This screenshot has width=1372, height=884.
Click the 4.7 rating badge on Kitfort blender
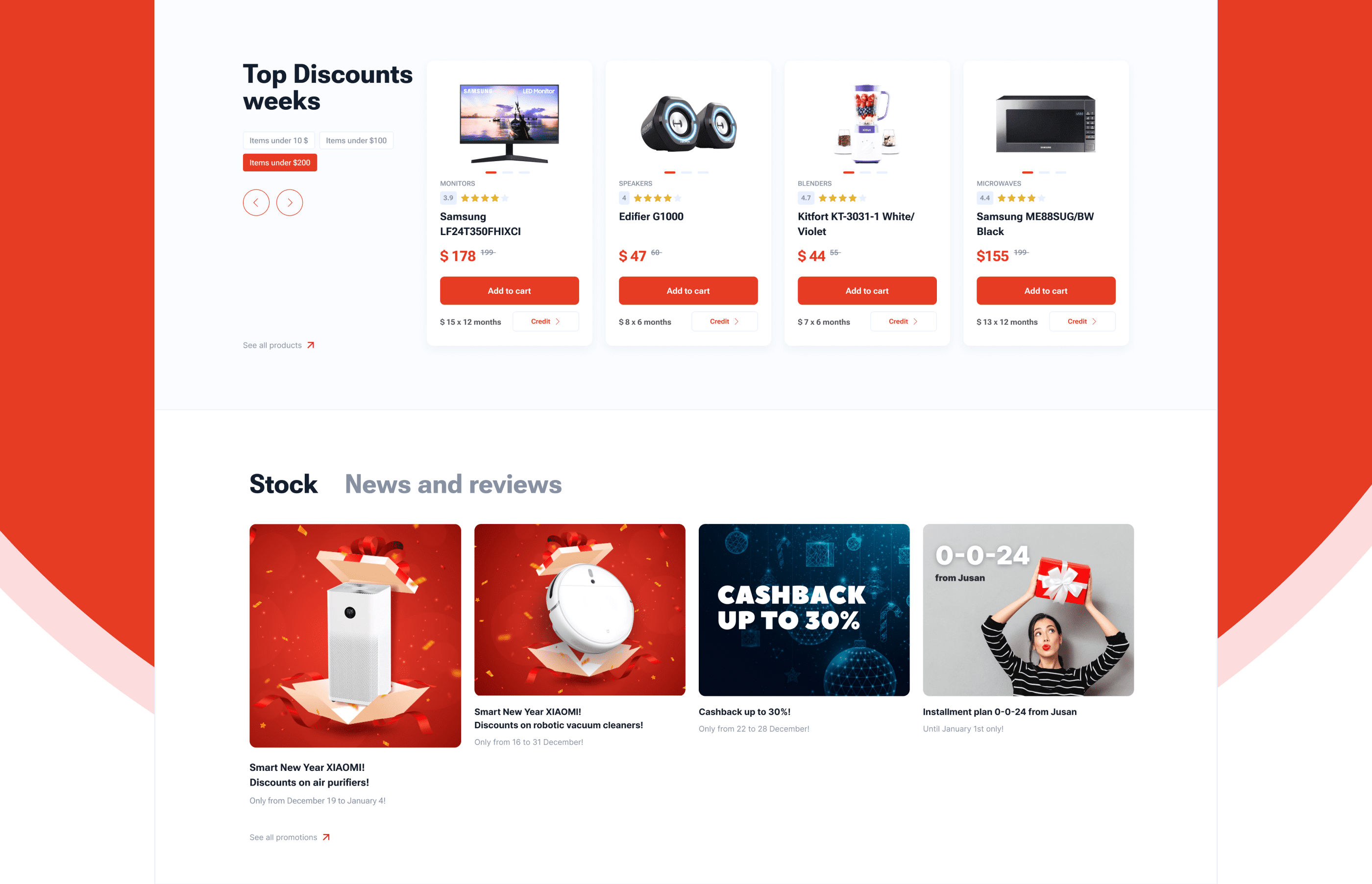pos(806,198)
